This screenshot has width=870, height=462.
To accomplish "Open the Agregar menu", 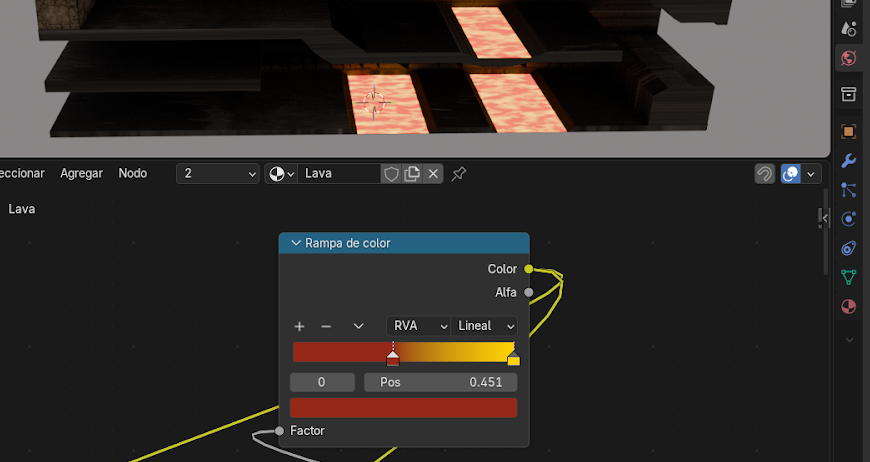I will [82, 173].
